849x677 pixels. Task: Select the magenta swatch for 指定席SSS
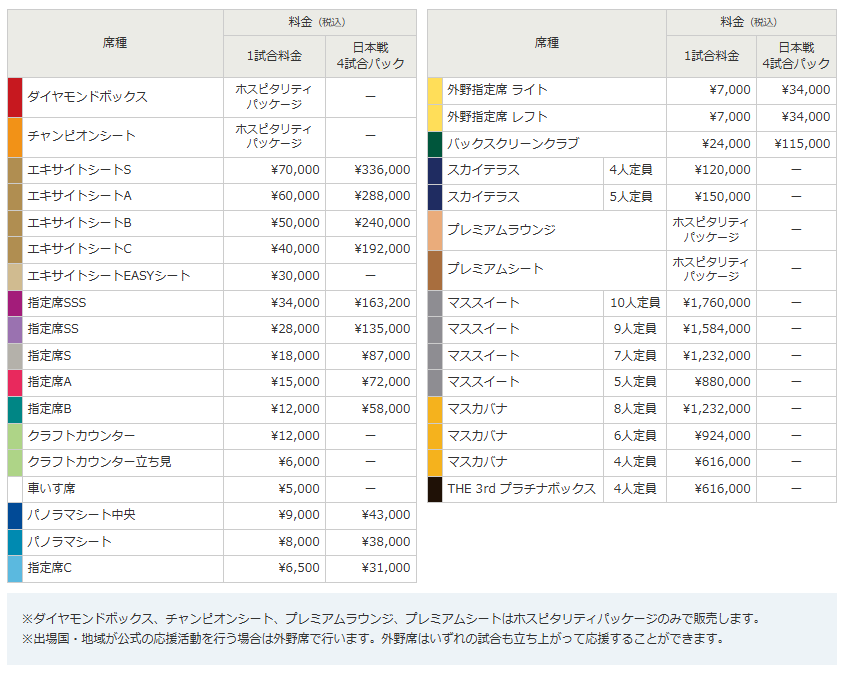click(15, 303)
